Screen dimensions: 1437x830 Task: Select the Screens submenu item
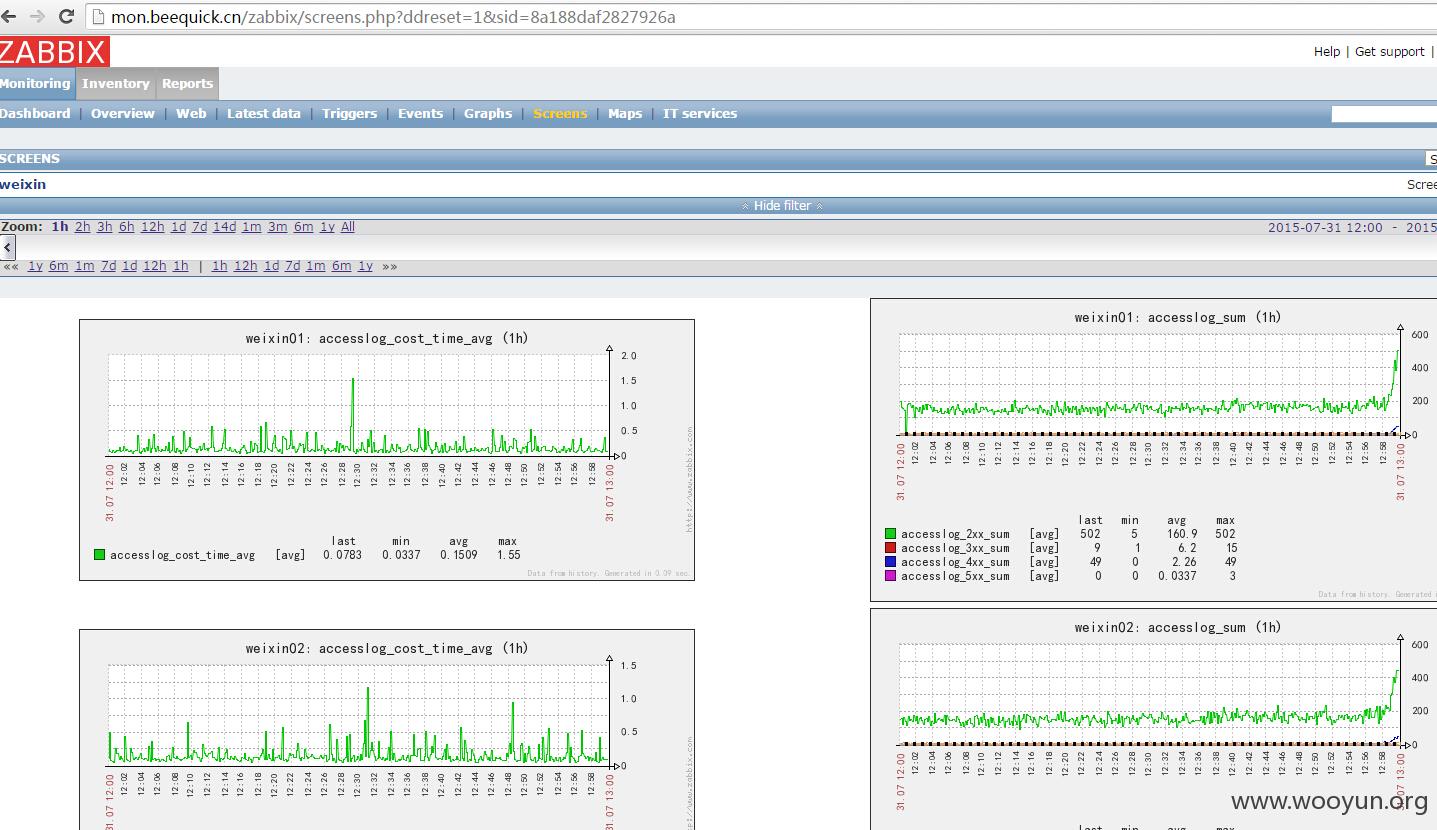point(560,114)
